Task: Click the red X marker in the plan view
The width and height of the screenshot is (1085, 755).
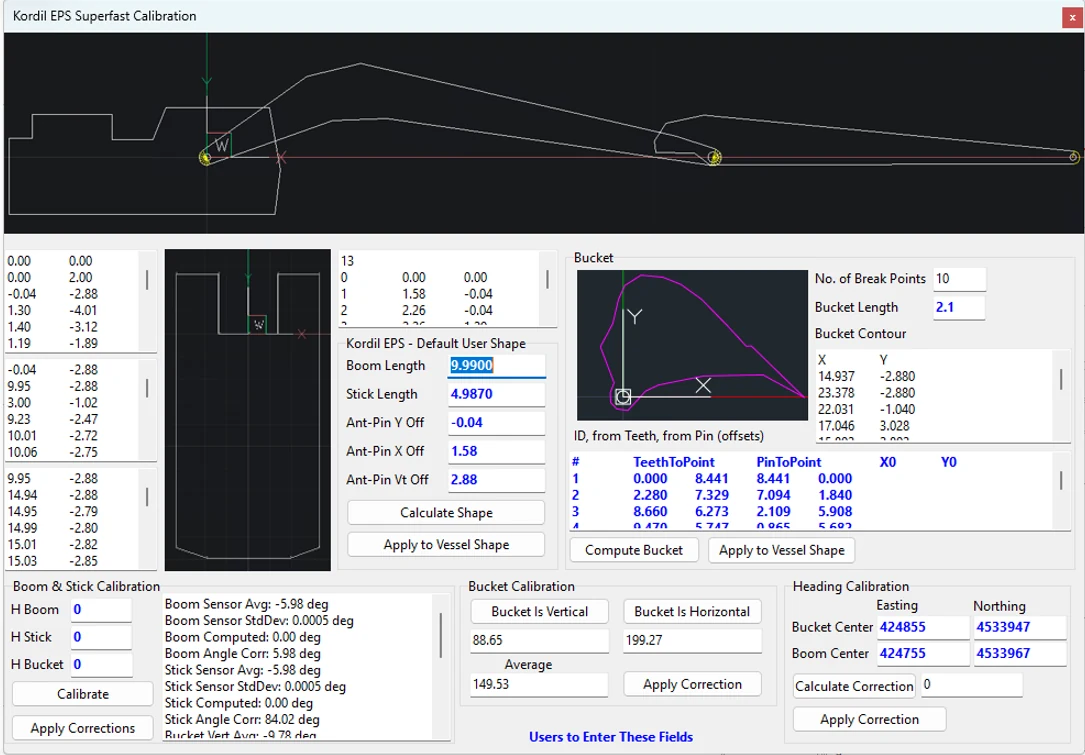Action: (301, 334)
